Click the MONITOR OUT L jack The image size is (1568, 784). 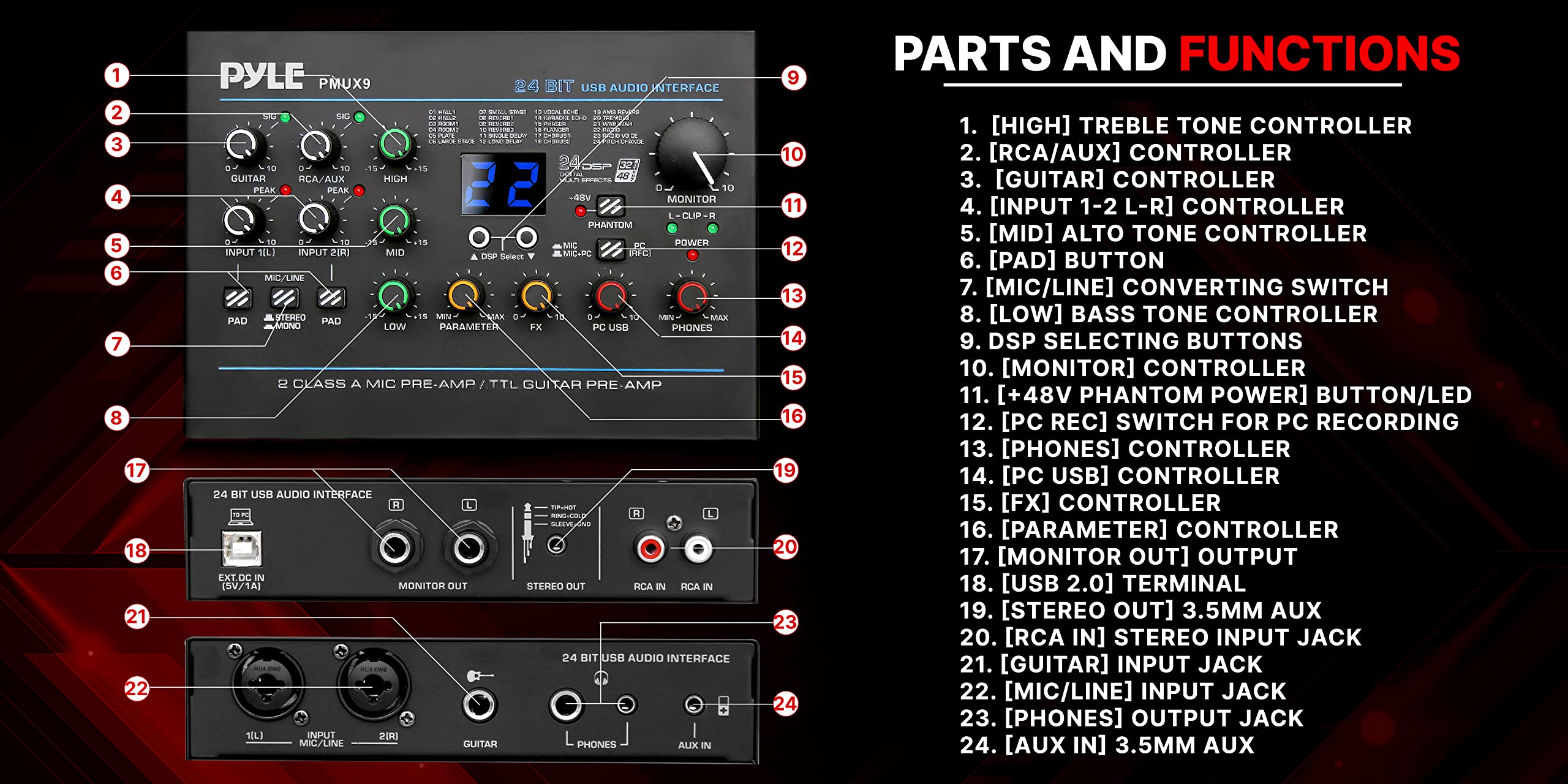(469, 548)
